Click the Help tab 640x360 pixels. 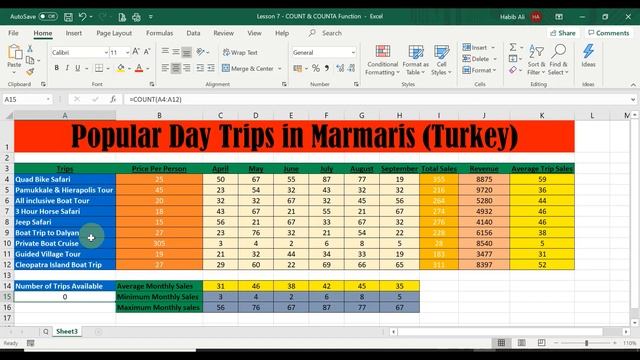click(x=282, y=33)
